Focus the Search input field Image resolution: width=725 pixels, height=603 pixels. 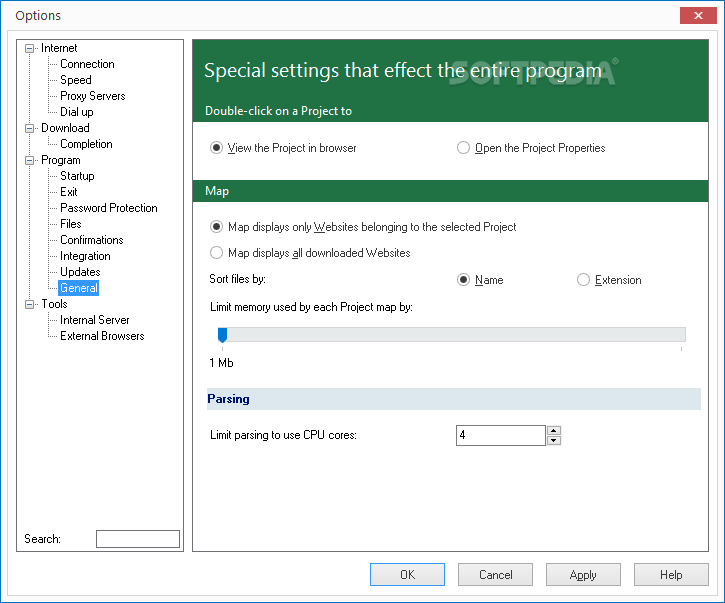point(138,539)
